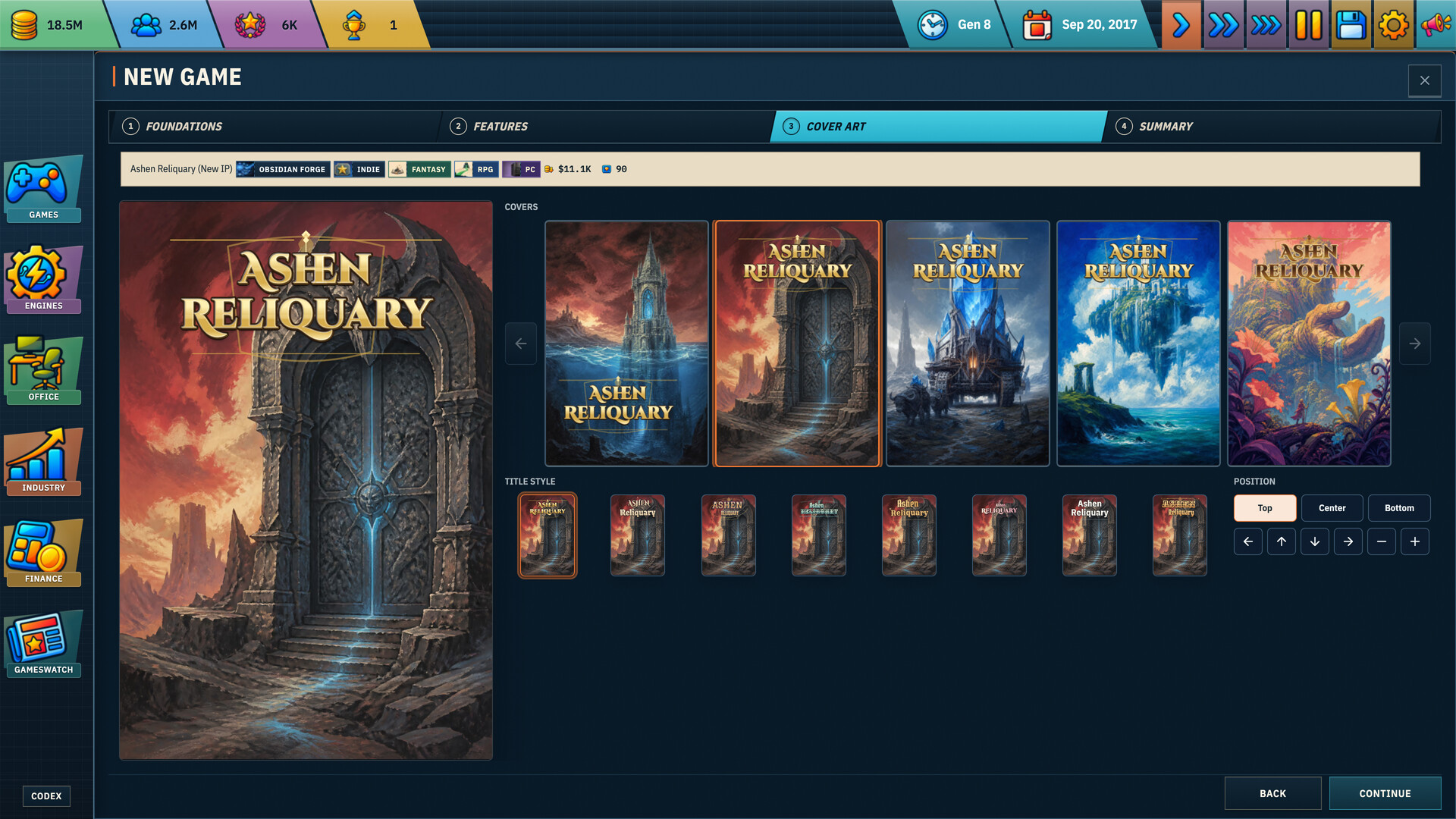Viewport: 1456px width, 819px height.
Task: Choose the floating island cover
Action: pos(1138,344)
